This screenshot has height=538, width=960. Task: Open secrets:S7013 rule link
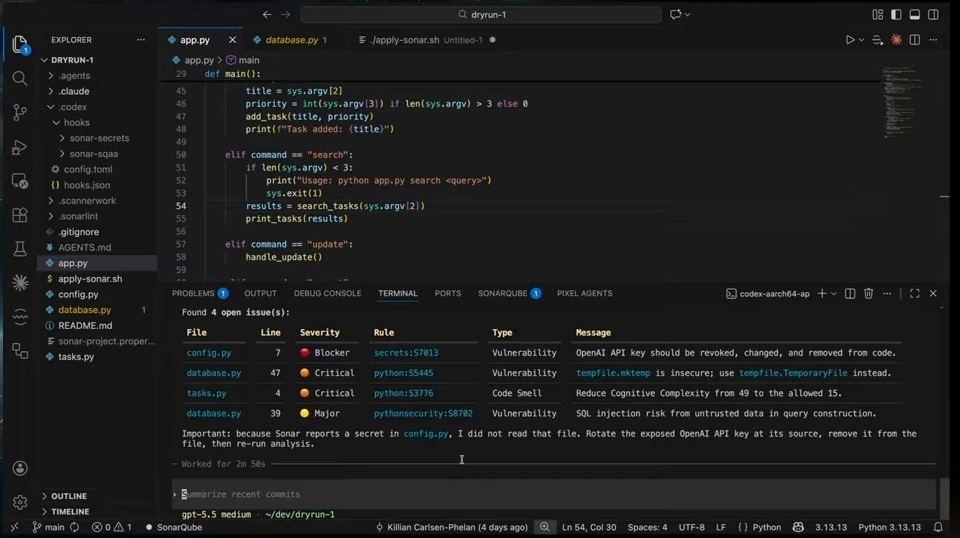[x=406, y=353]
